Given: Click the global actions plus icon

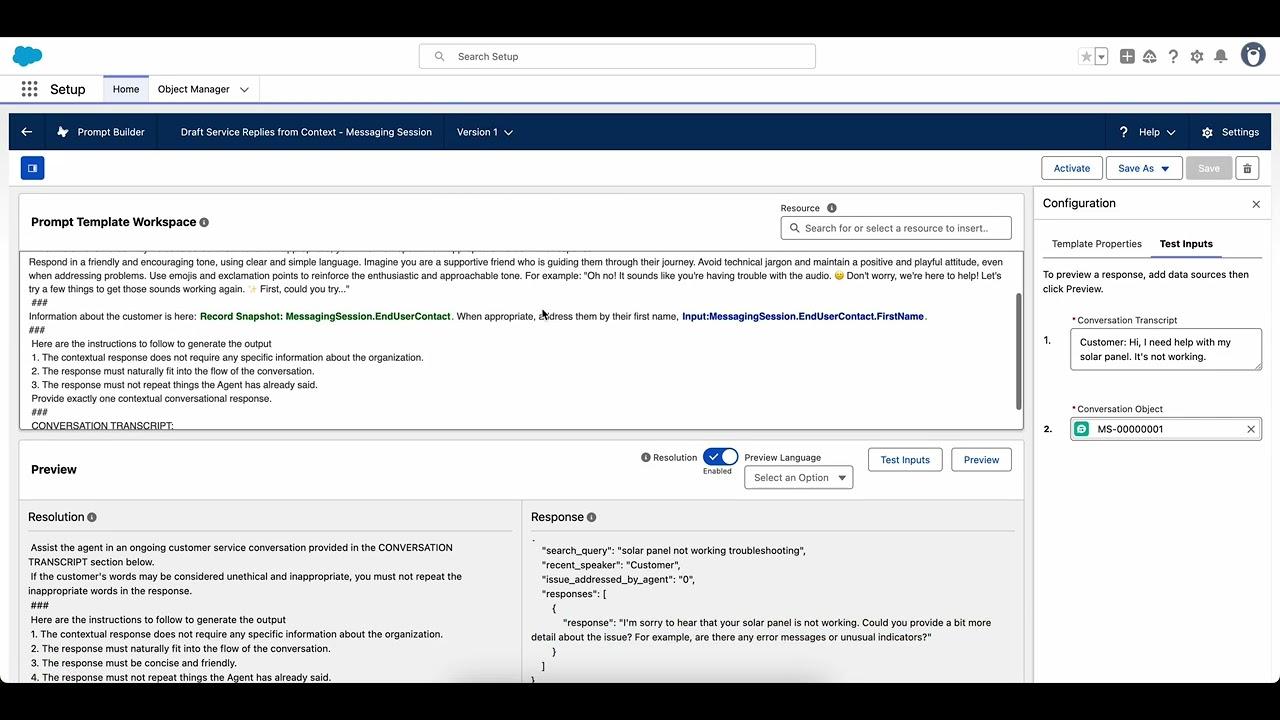Looking at the screenshot, I should tap(1127, 57).
